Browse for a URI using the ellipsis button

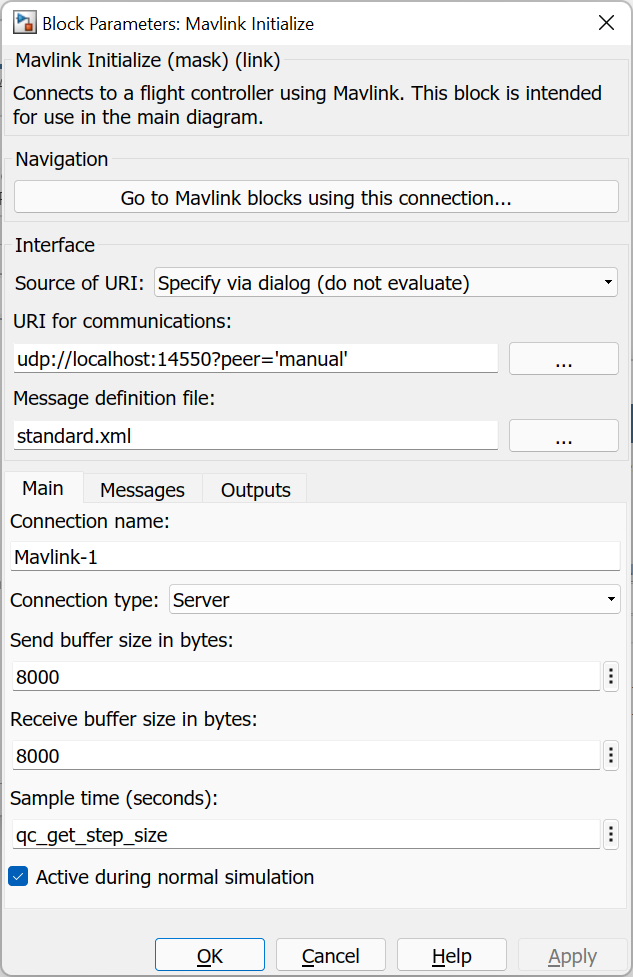pyautogui.click(x=563, y=358)
